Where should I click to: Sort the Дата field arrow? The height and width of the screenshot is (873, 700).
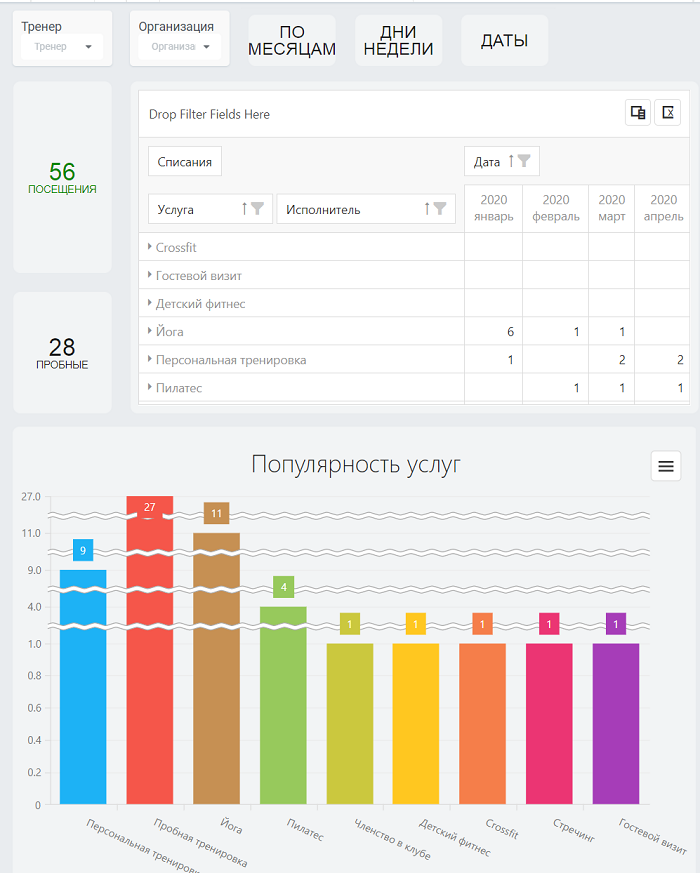pyautogui.click(x=511, y=161)
